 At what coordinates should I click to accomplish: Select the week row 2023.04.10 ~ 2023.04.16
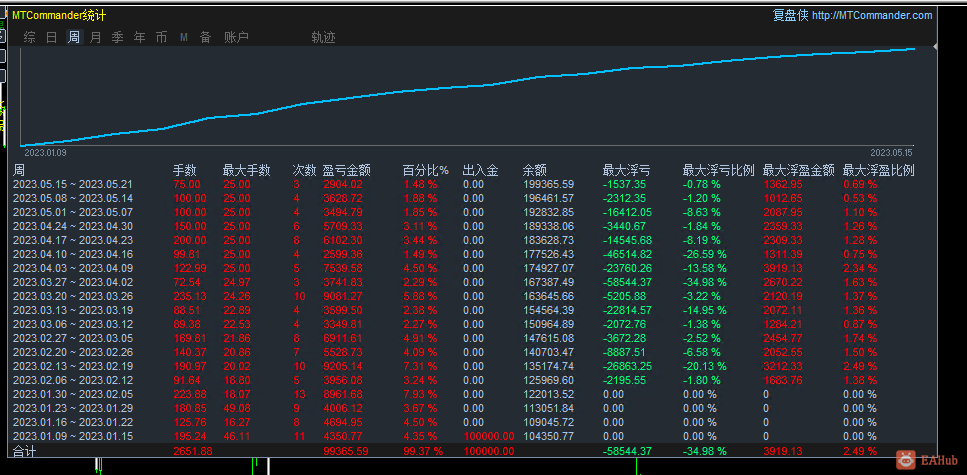pos(472,254)
